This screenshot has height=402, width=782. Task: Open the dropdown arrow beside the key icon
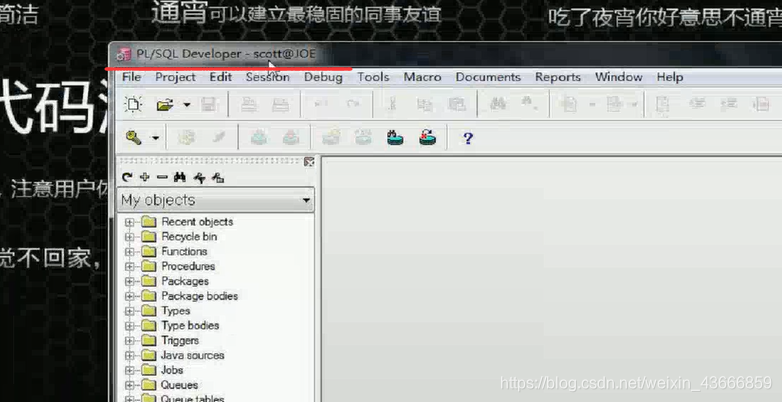(156, 138)
